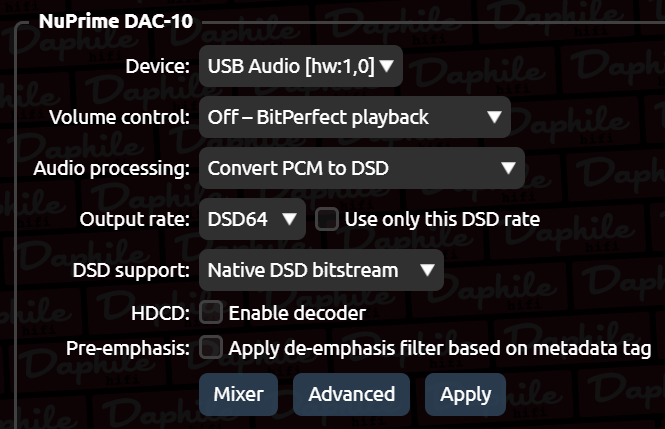Click the "Enable decoder" label text

click(297, 313)
